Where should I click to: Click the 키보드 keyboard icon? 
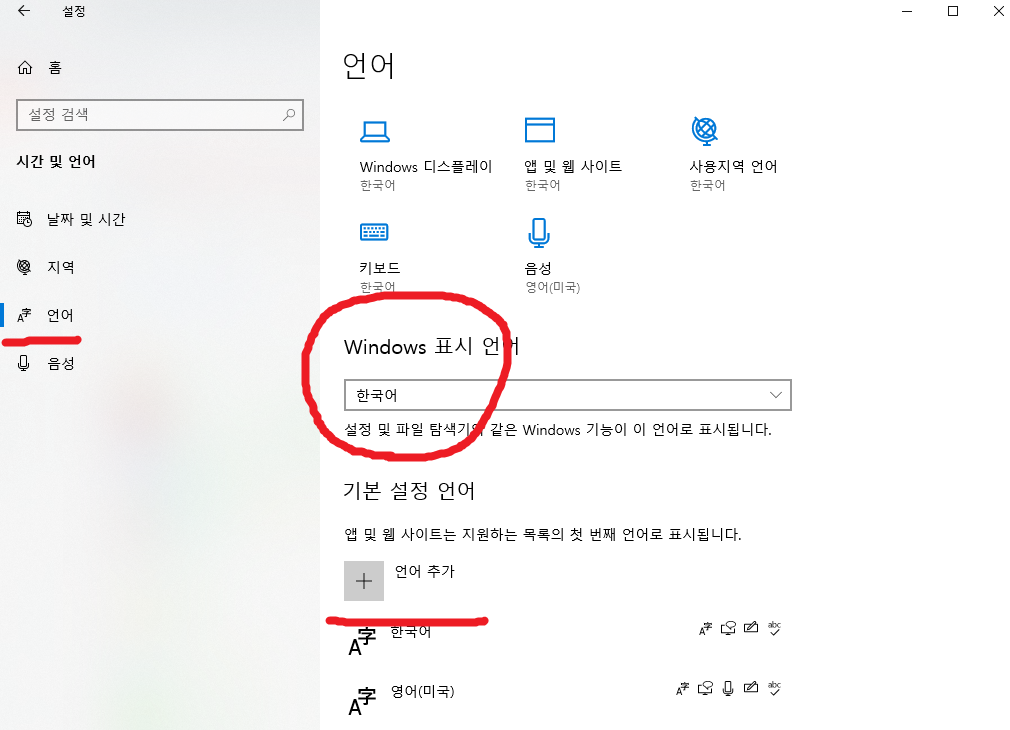(374, 231)
